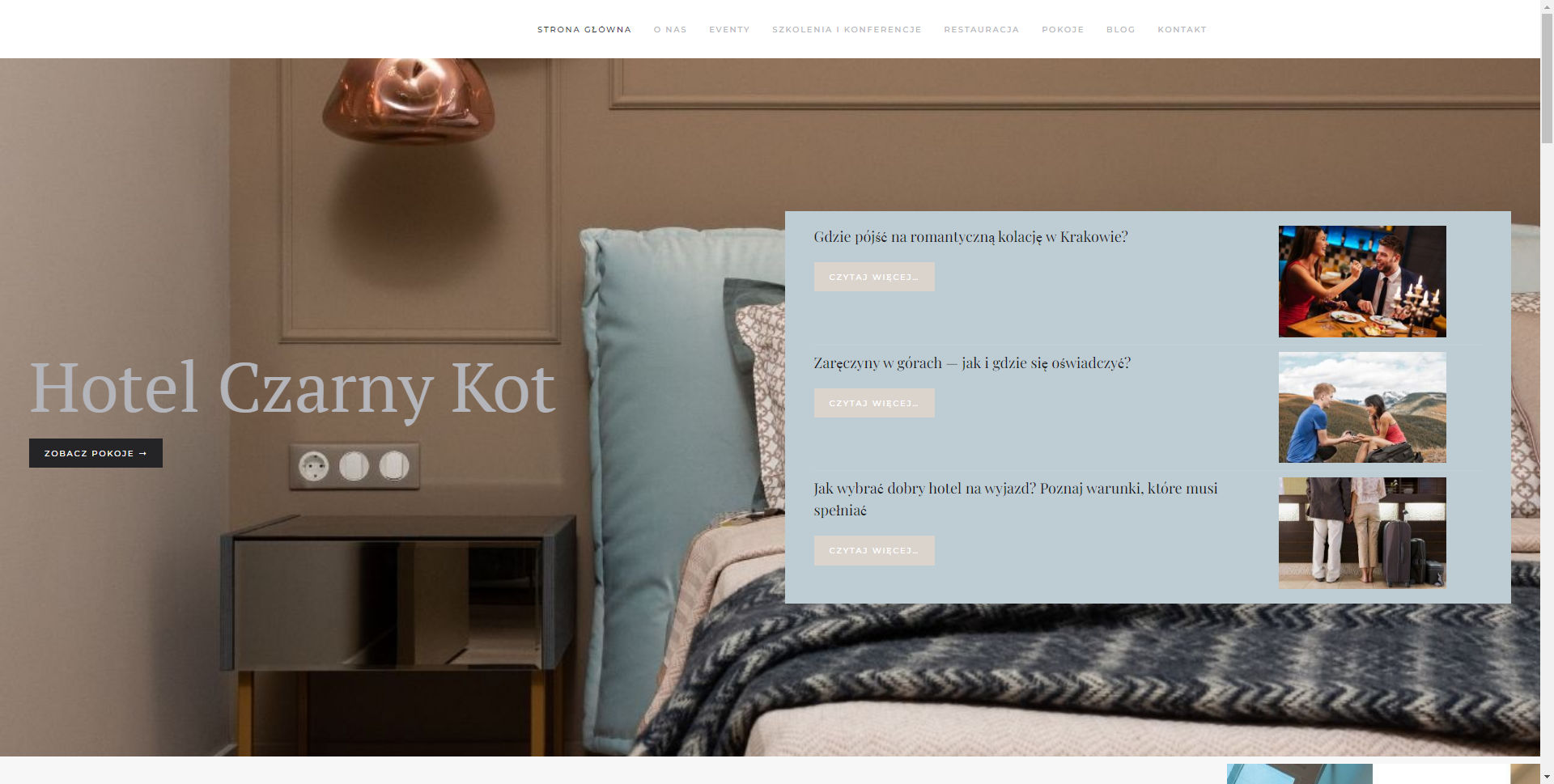Go to the O Nas page
Screen dimensions: 1554x784
click(x=669, y=29)
